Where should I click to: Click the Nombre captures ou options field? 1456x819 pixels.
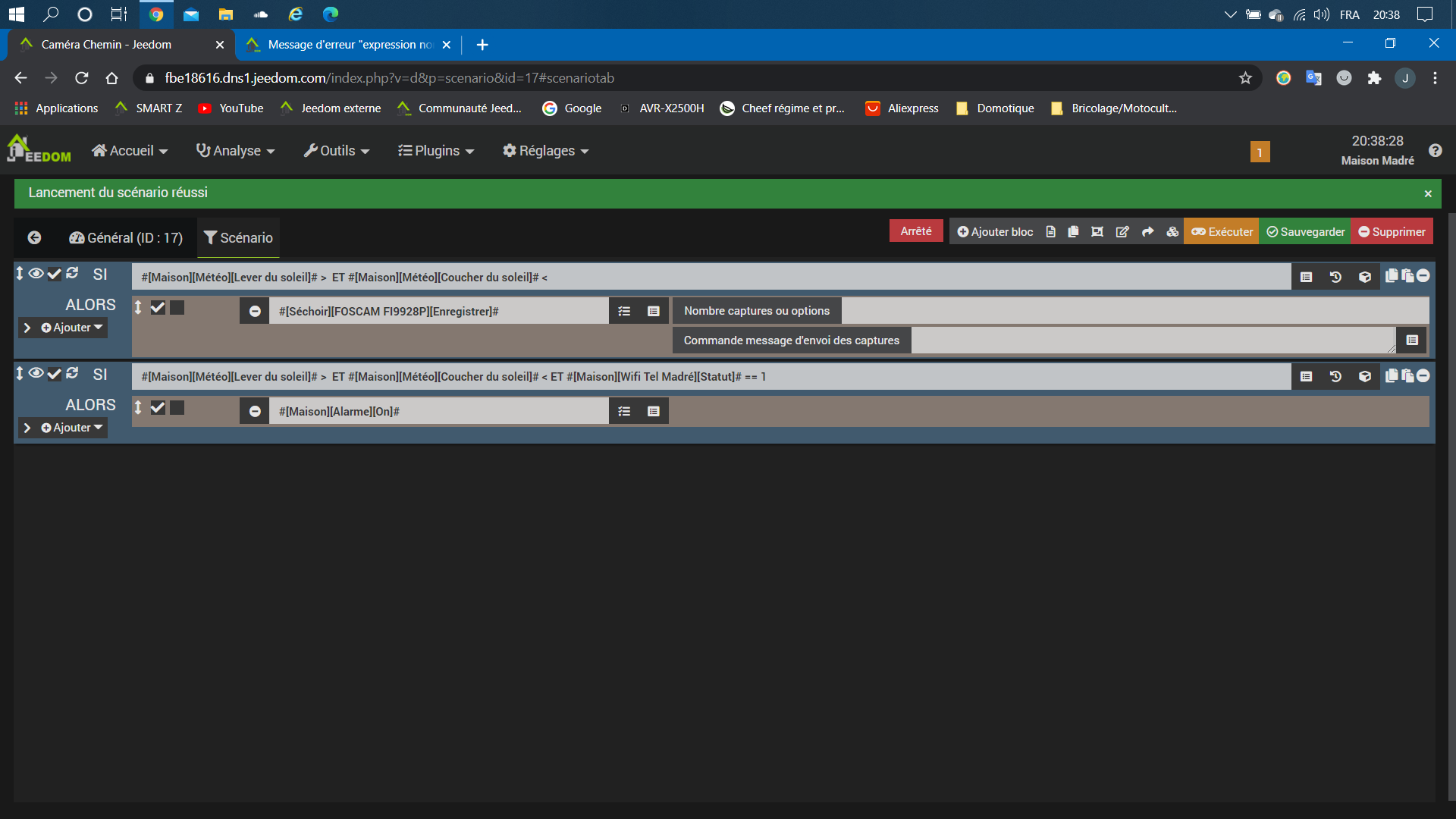coord(1134,311)
